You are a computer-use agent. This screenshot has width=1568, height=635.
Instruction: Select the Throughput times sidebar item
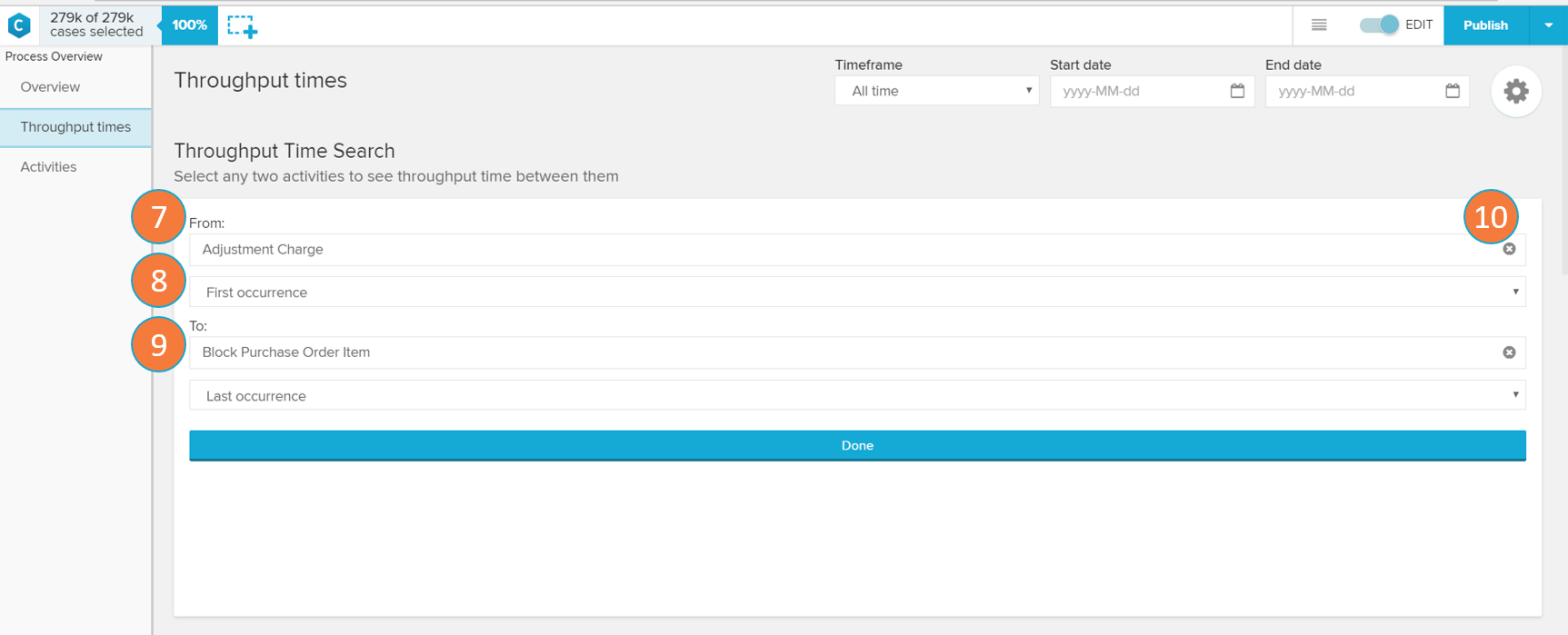pyautogui.click(x=75, y=127)
